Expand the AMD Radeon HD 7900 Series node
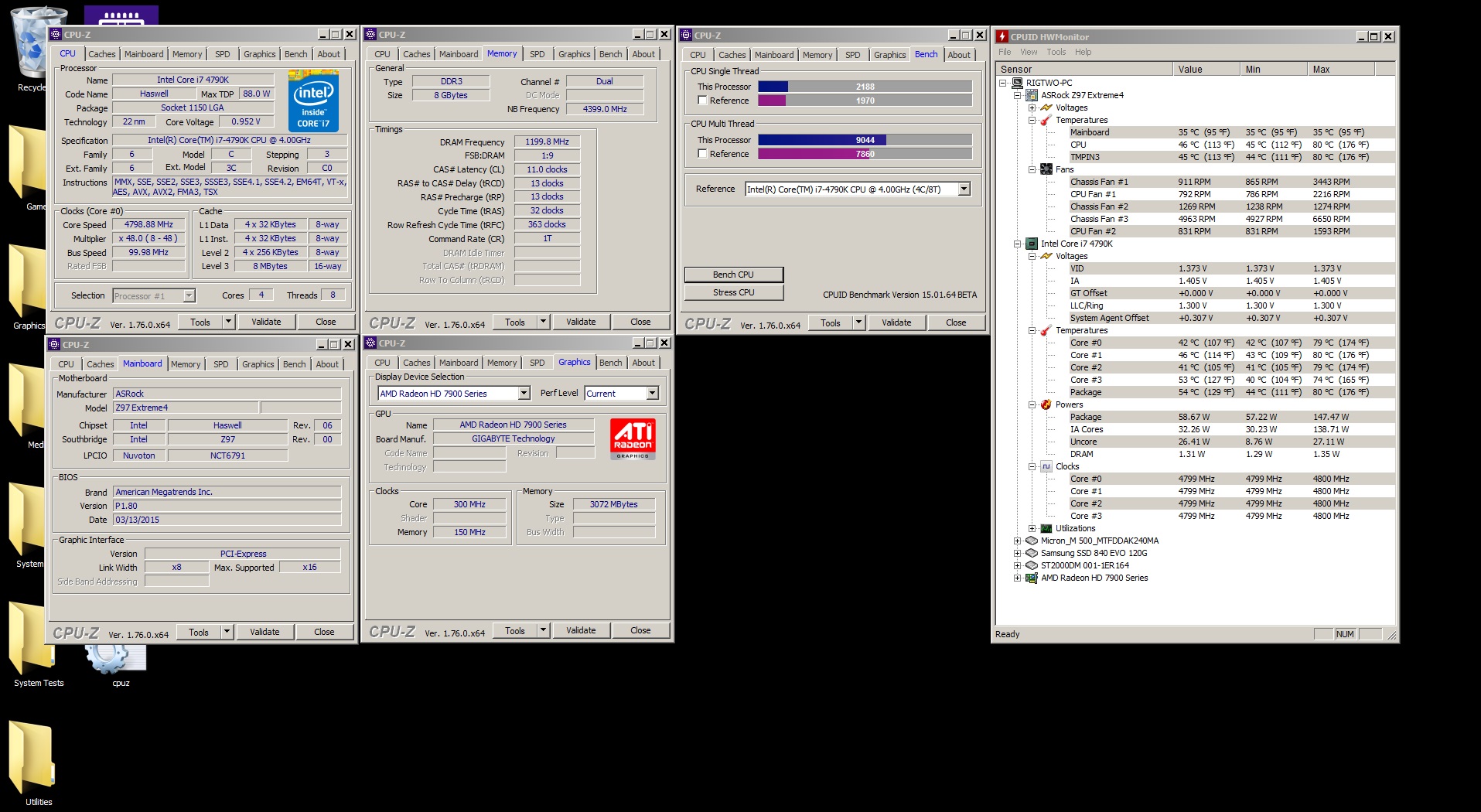1481x812 pixels. (1017, 578)
